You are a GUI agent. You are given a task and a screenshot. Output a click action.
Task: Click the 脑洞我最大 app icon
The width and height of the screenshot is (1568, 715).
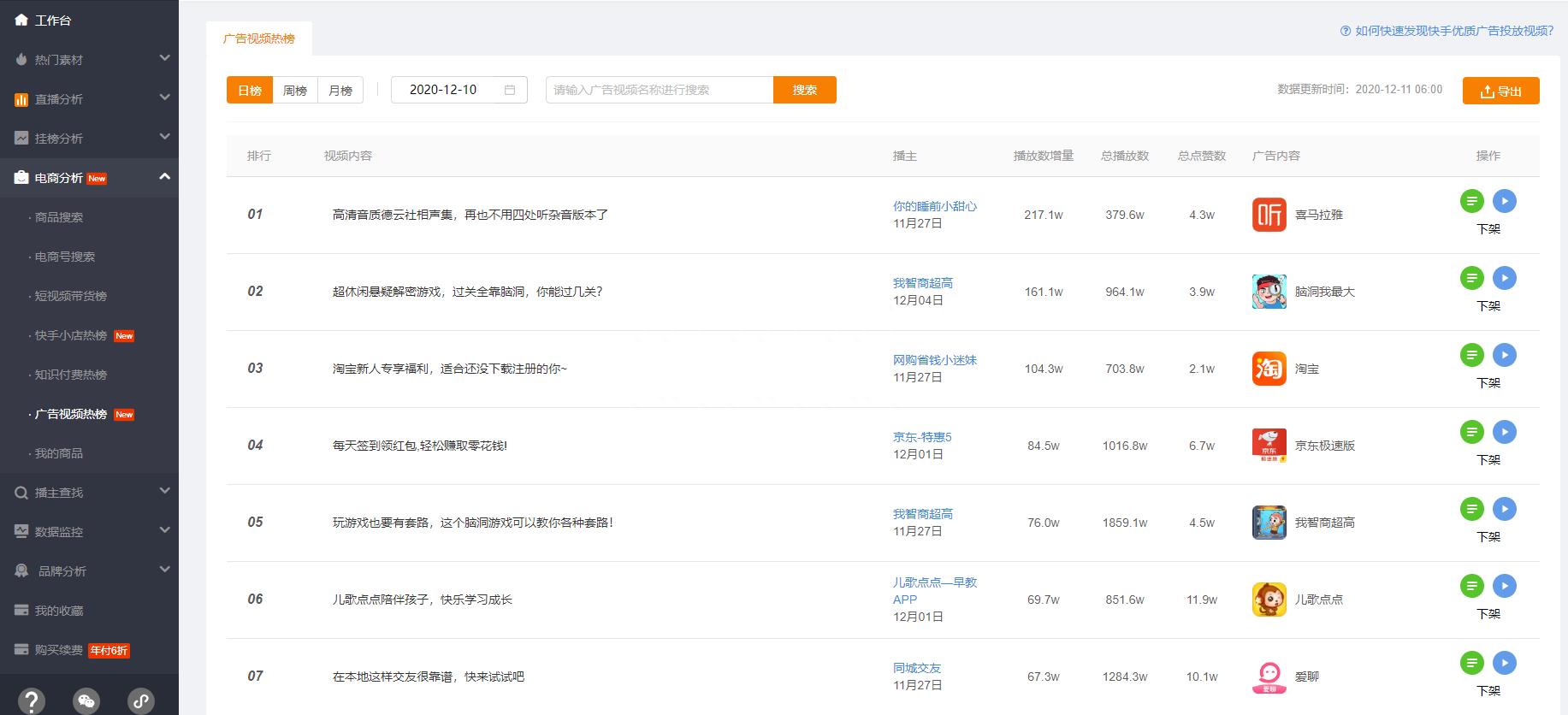pyautogui.click(x=1269, y=292)
